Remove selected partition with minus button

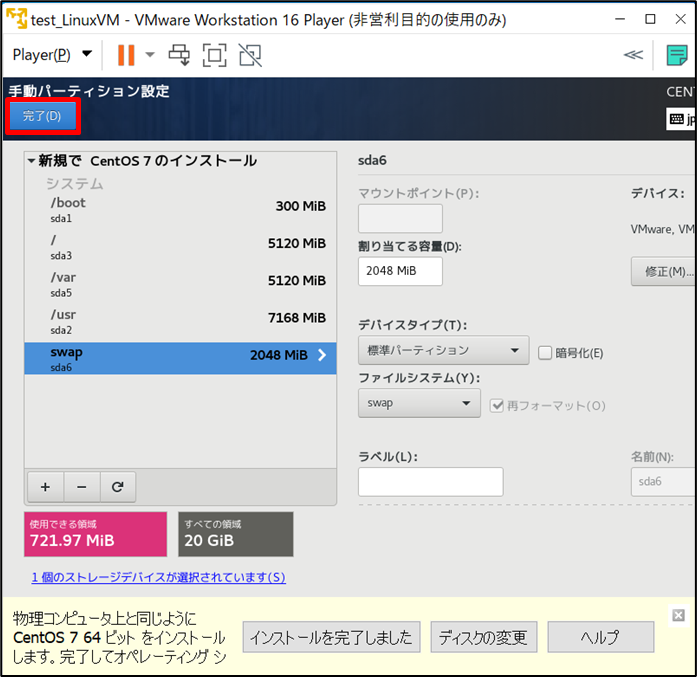point(82,487)
